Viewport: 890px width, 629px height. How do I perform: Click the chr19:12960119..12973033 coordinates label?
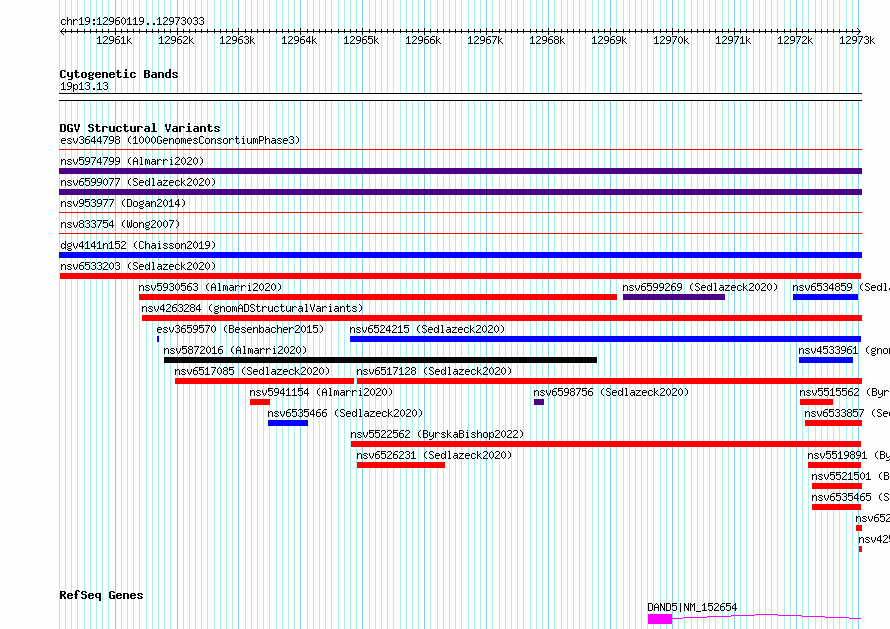132,21
